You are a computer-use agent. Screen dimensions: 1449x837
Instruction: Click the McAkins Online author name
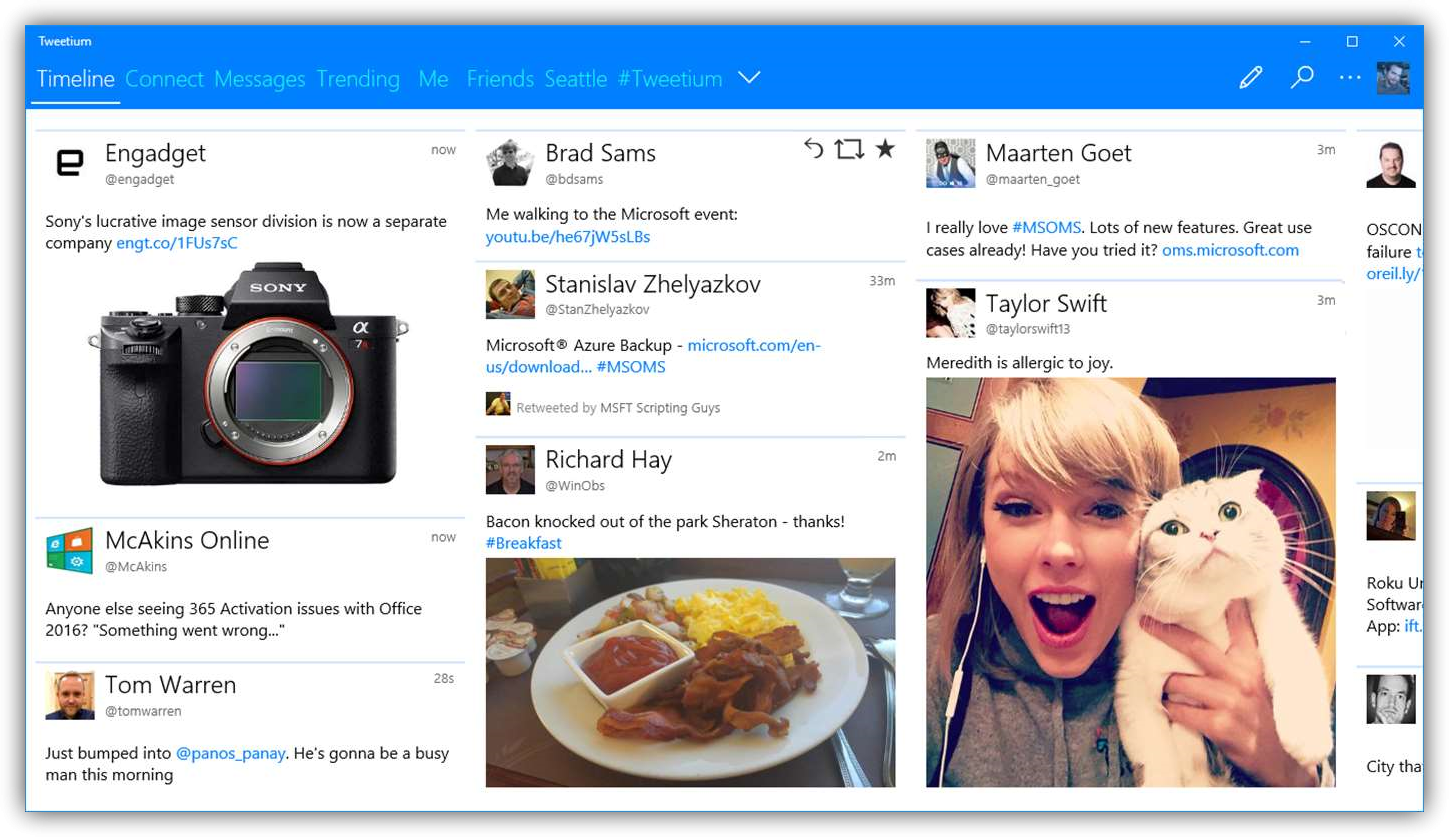coord(188,541)
